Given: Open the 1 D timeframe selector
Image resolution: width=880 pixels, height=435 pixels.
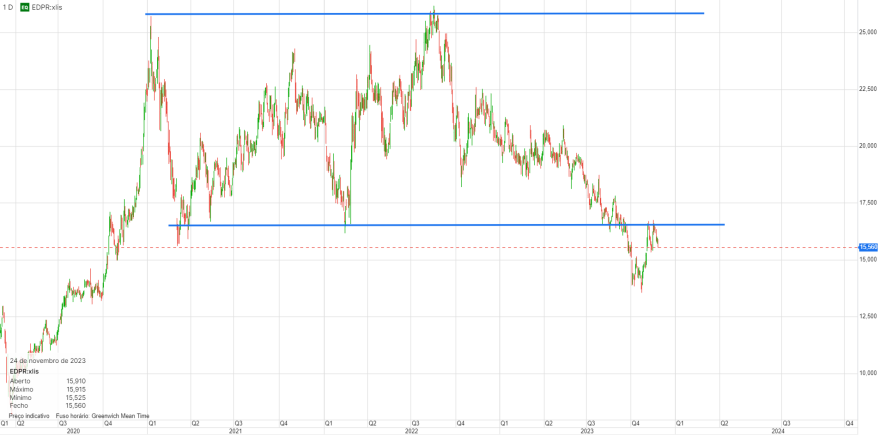Looking at the screenshot, I should point(8,8).
